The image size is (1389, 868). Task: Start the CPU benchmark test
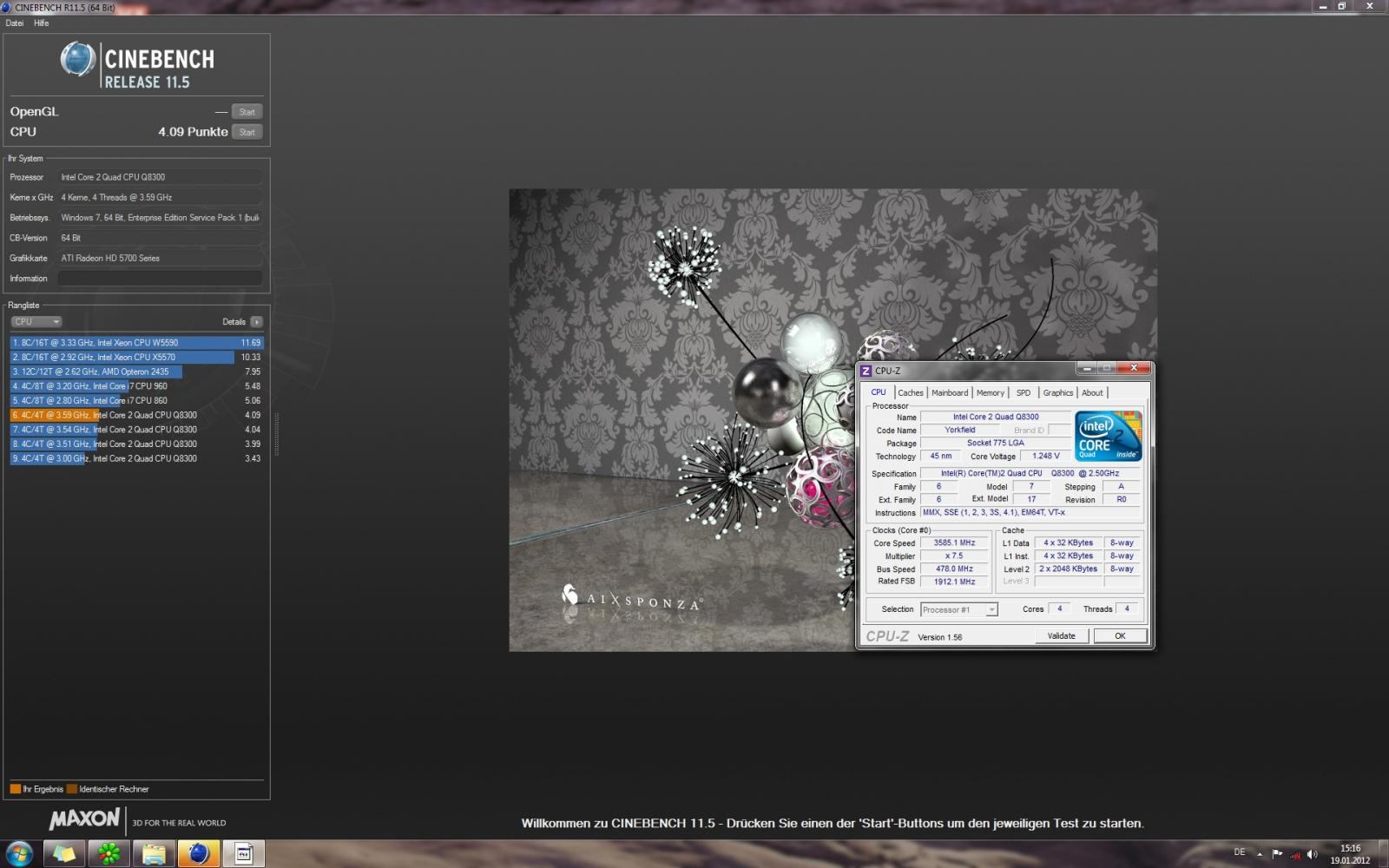click(x=247, y=132)
